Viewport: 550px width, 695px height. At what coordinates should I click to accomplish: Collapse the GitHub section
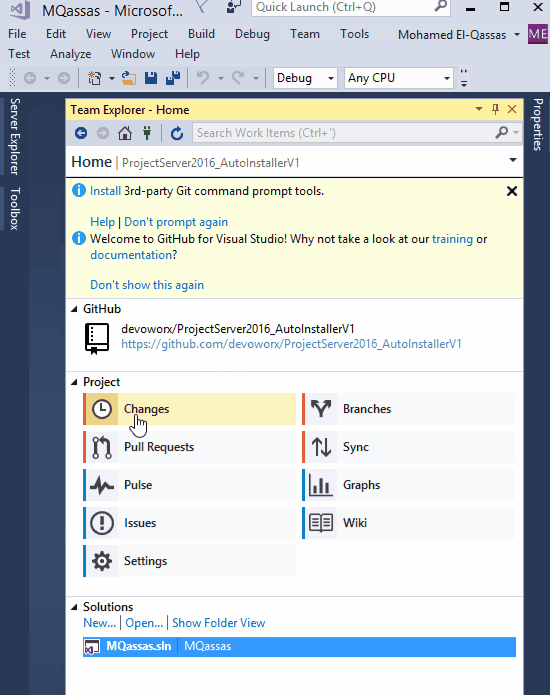tap(74, 309)
